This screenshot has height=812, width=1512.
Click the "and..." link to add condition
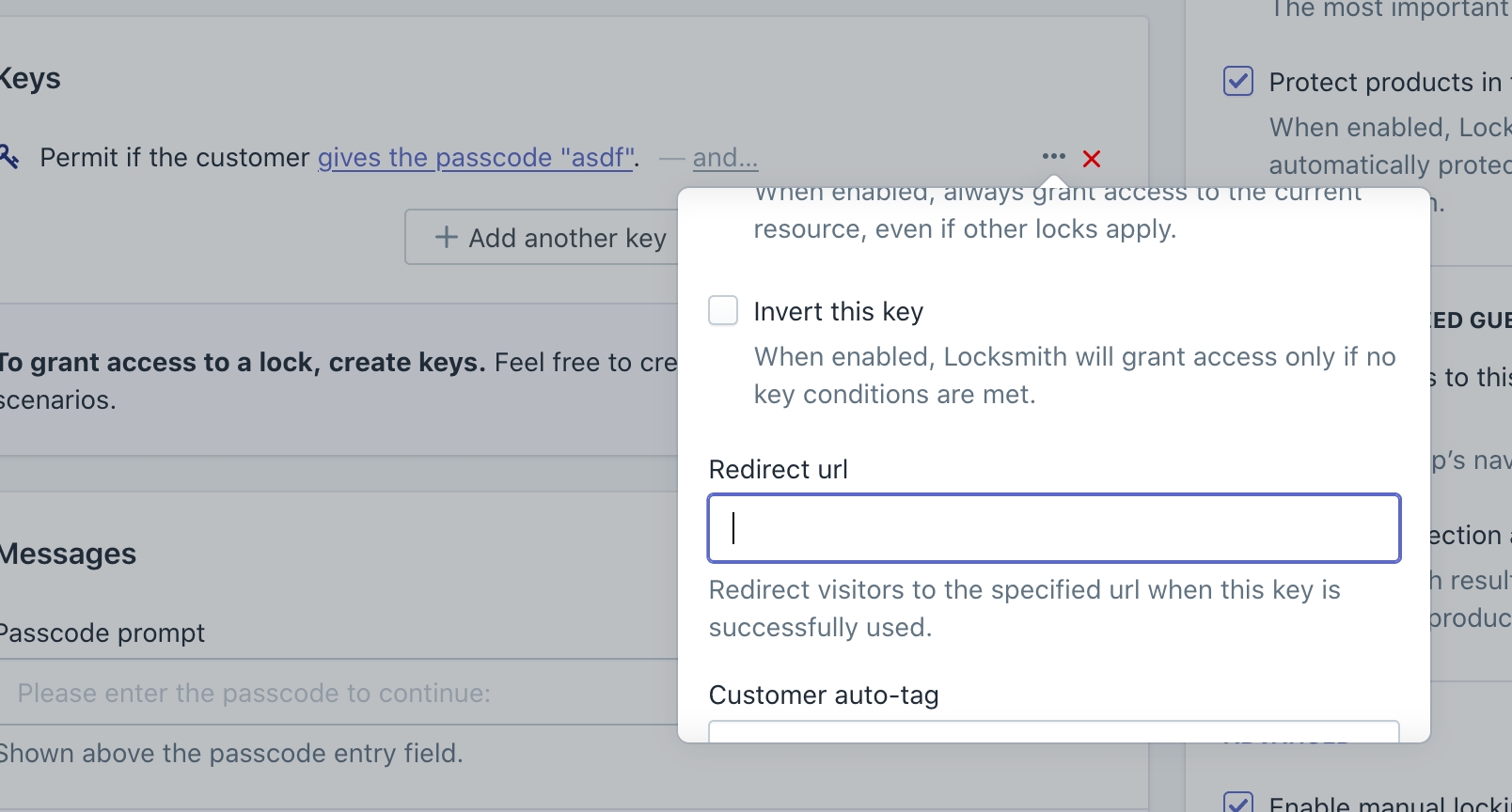pyautogui.click(x=725, y=158)
